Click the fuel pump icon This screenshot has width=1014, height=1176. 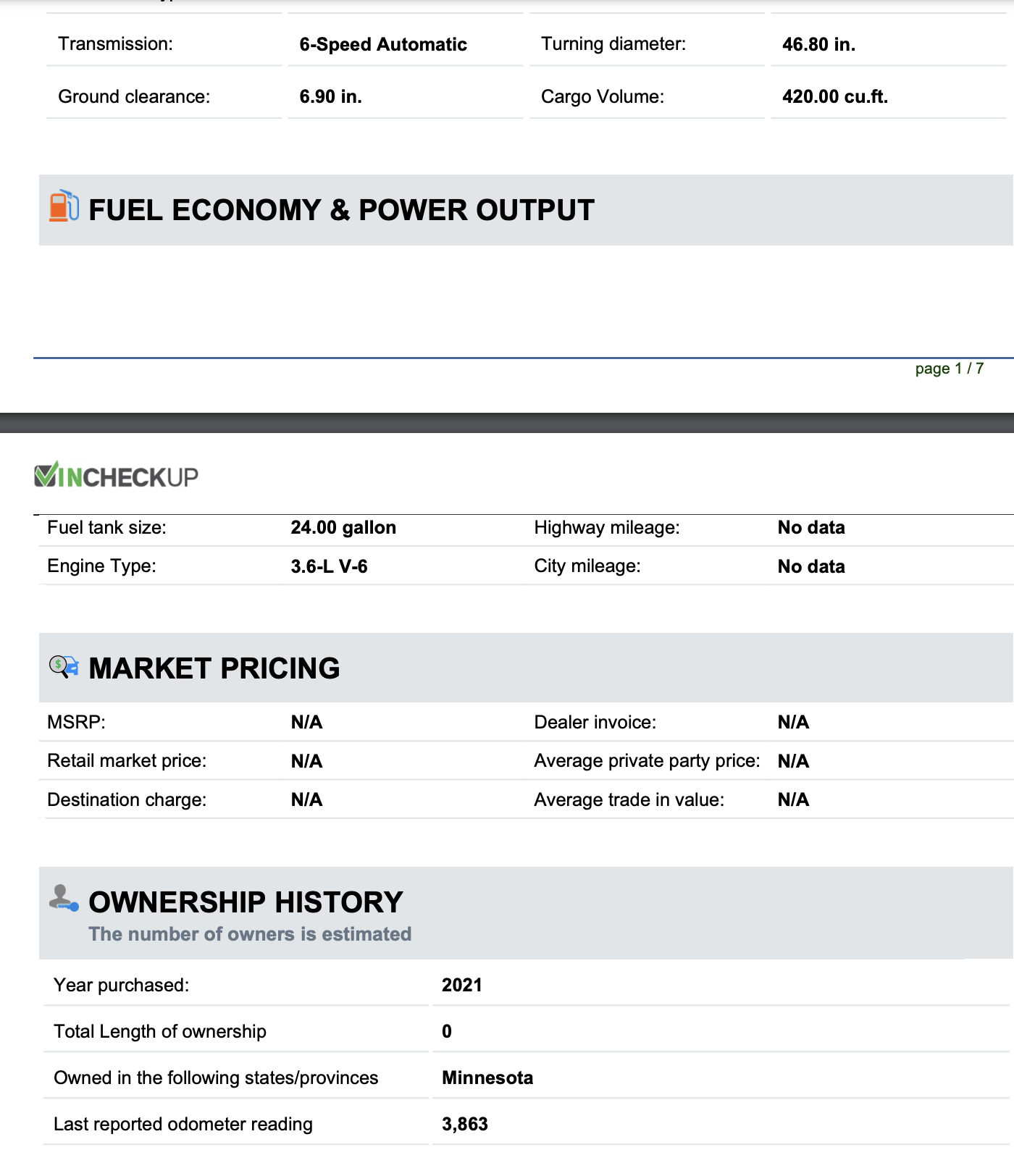click(64, 206)
